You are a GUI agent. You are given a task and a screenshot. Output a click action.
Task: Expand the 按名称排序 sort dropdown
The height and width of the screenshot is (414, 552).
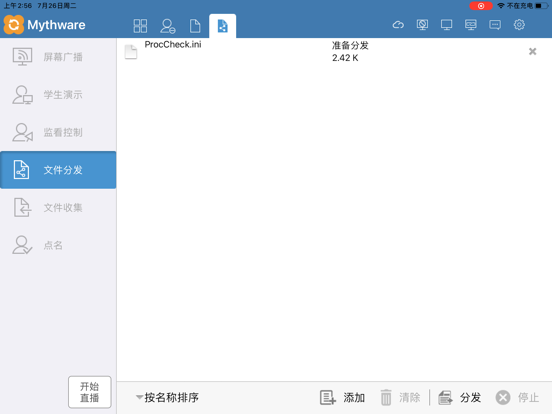pos(167,397)
